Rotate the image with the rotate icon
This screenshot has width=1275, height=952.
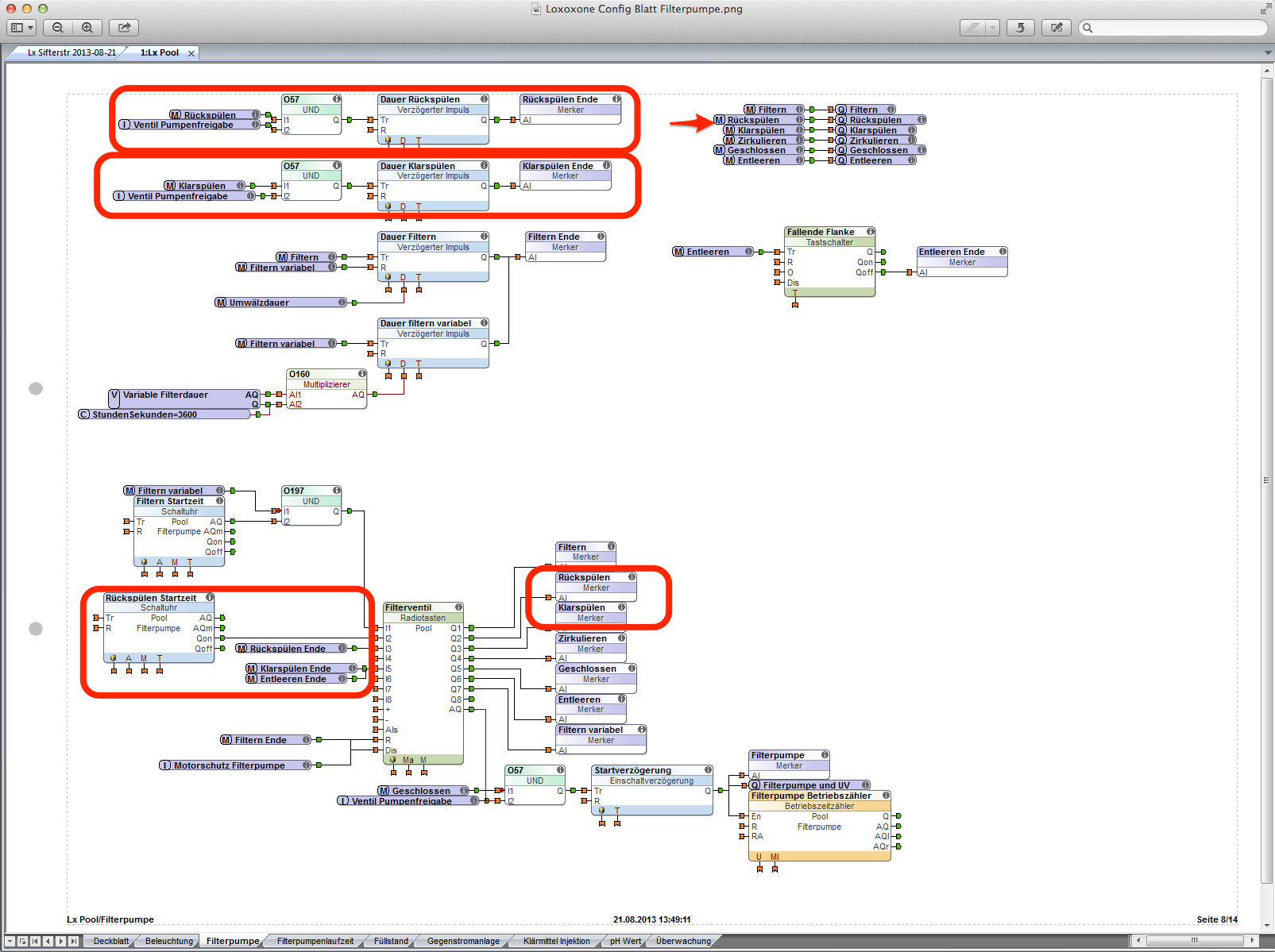[1020, 28]
